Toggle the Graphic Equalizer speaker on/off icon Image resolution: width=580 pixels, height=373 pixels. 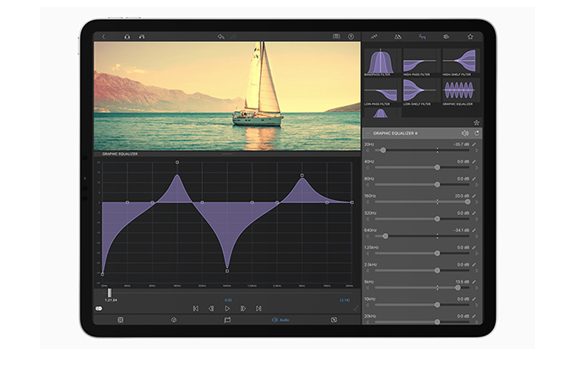coord(465,133)
